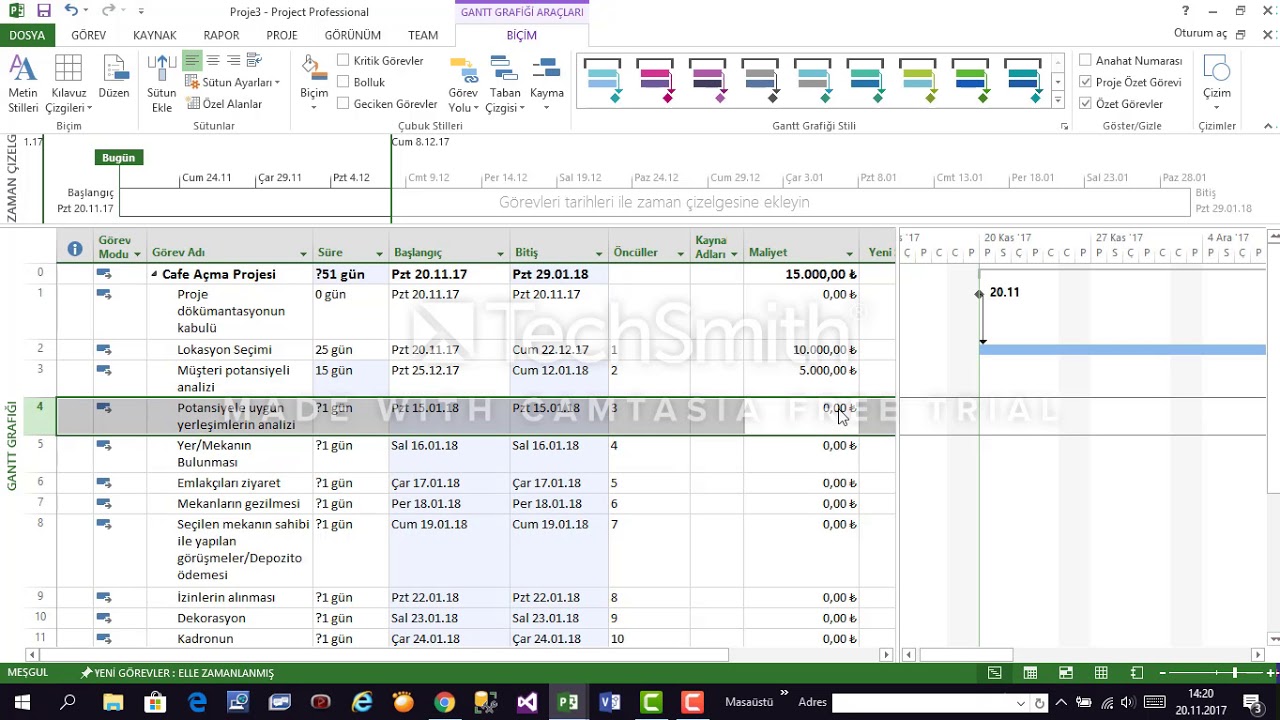Enable the Bolluk checkbox
The height and width of the screenshot is (720, 1280).
click(343, 82)
